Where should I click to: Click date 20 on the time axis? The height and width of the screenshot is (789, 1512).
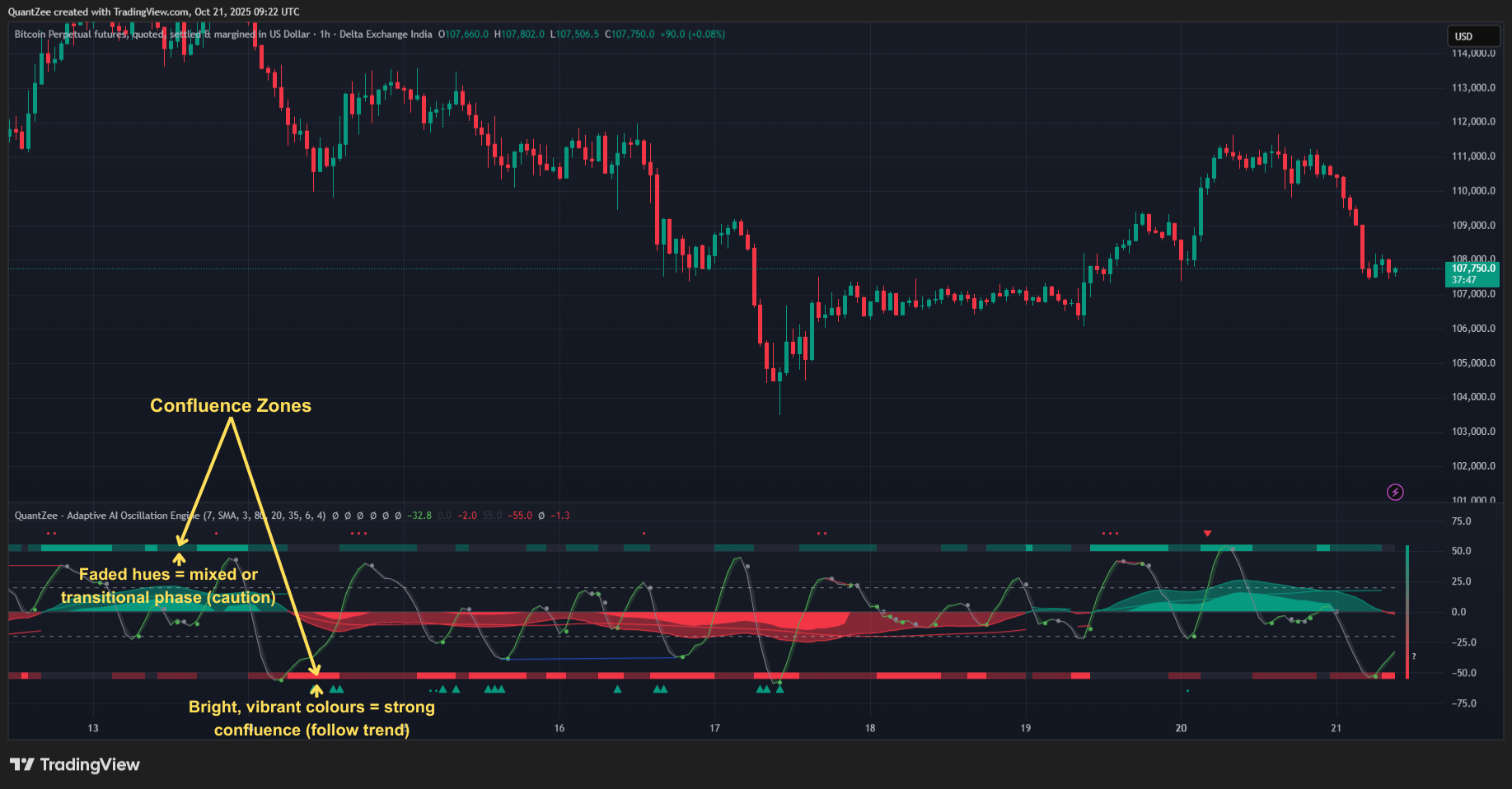click(1181, 728)
